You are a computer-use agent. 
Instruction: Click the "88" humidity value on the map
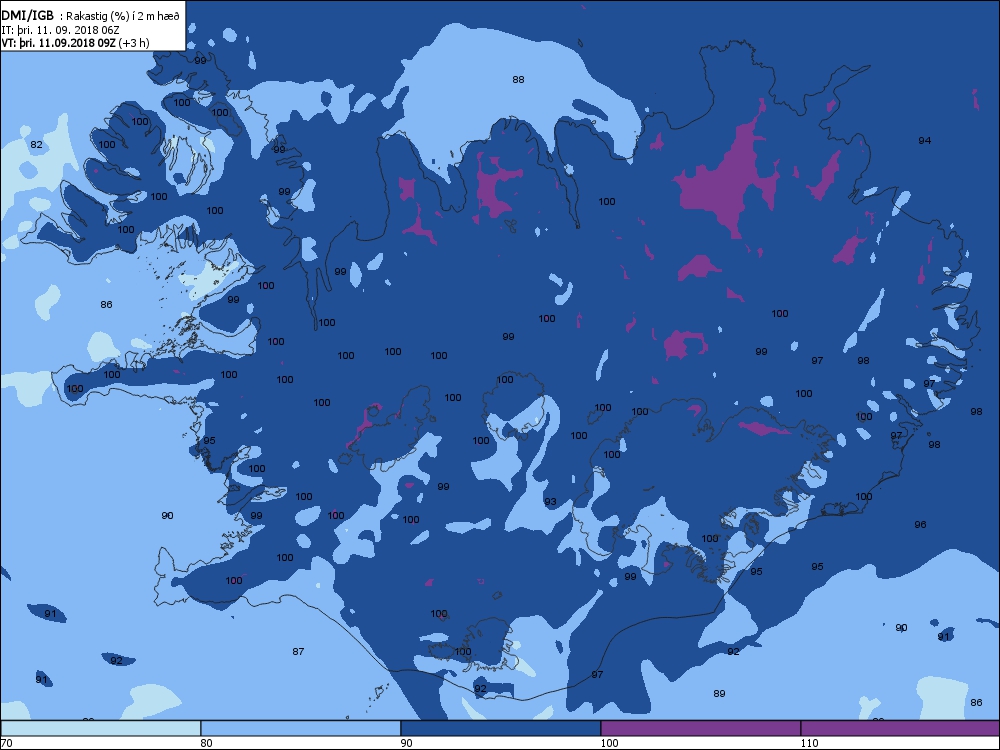coord(518,80)
